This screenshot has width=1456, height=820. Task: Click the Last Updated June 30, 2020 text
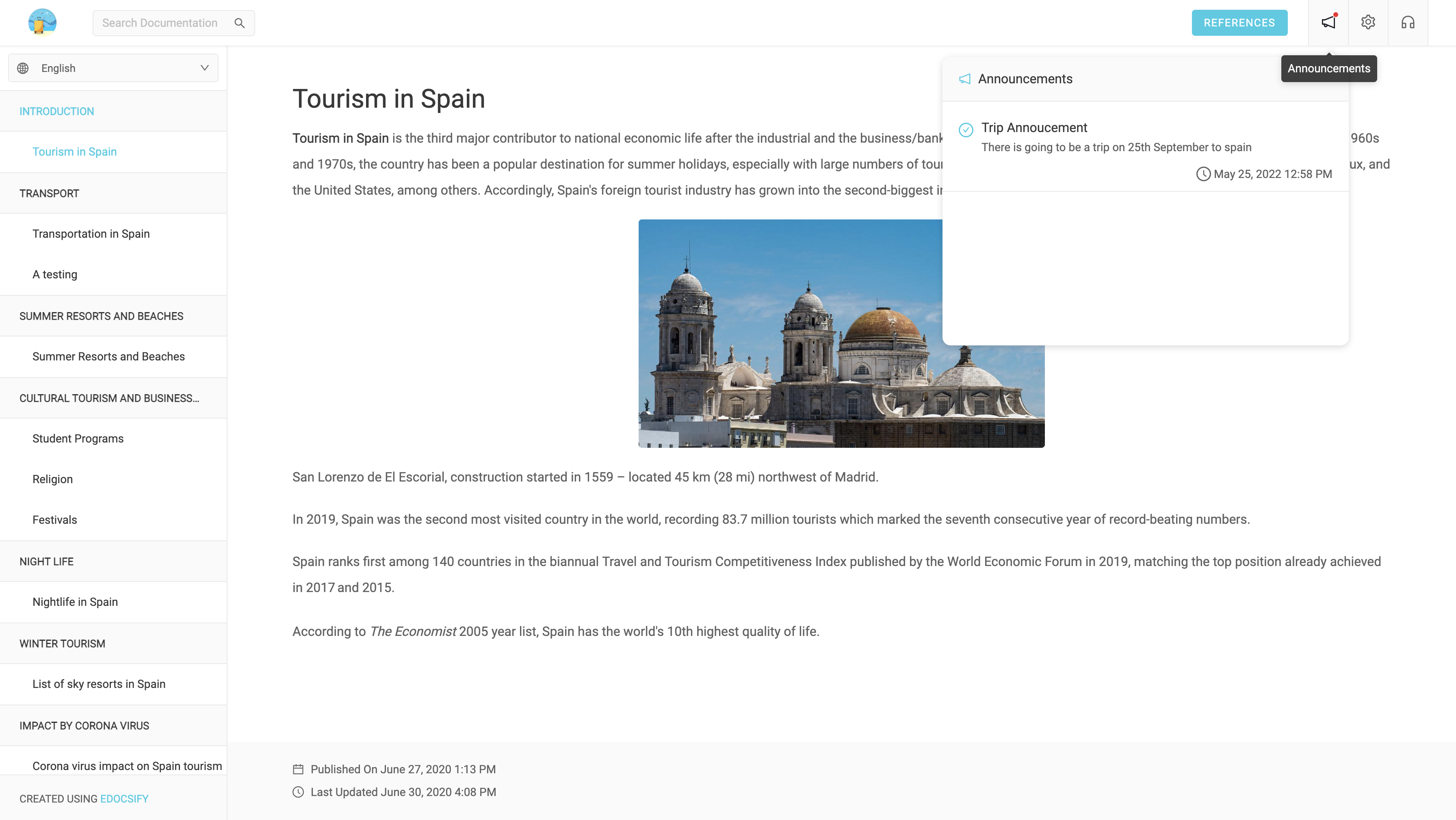tap(403, 792)
